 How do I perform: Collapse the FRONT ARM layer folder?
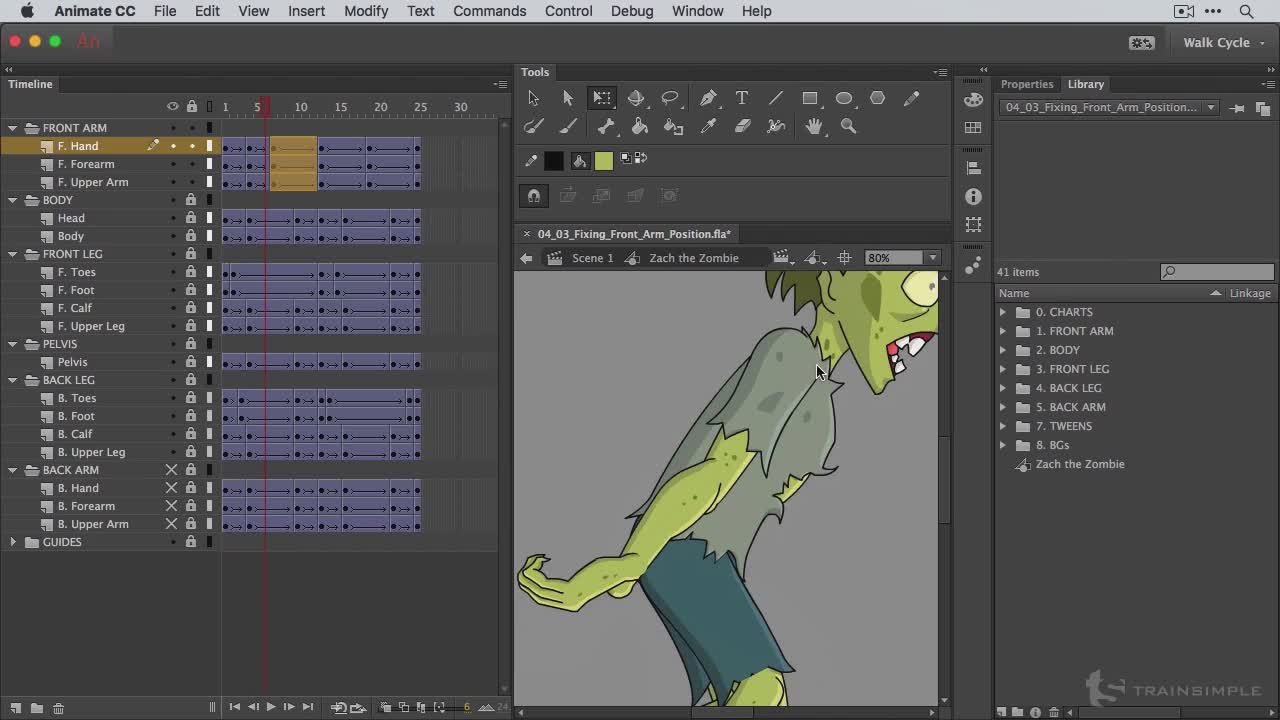pyautogui.click(x=13, y=128)
